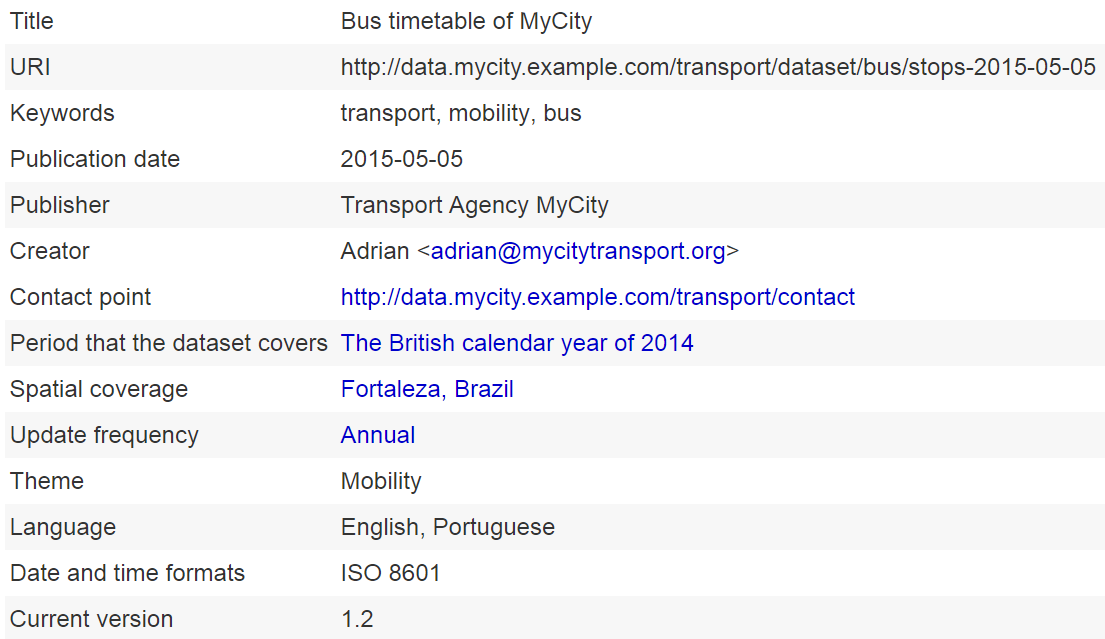Click the 'Annual' update frequency link
Image resolution: width=1105 pixels, height=639 pixels.
378,435
